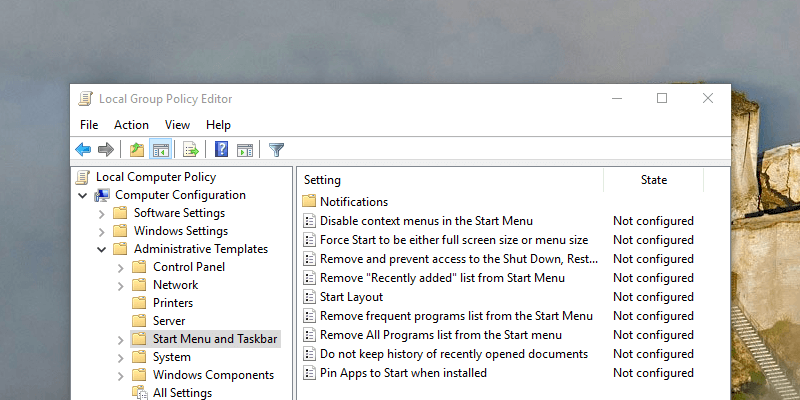Click the Back arrow toolbar icon
Screen dimensions: 800x400
click(83, 150)
